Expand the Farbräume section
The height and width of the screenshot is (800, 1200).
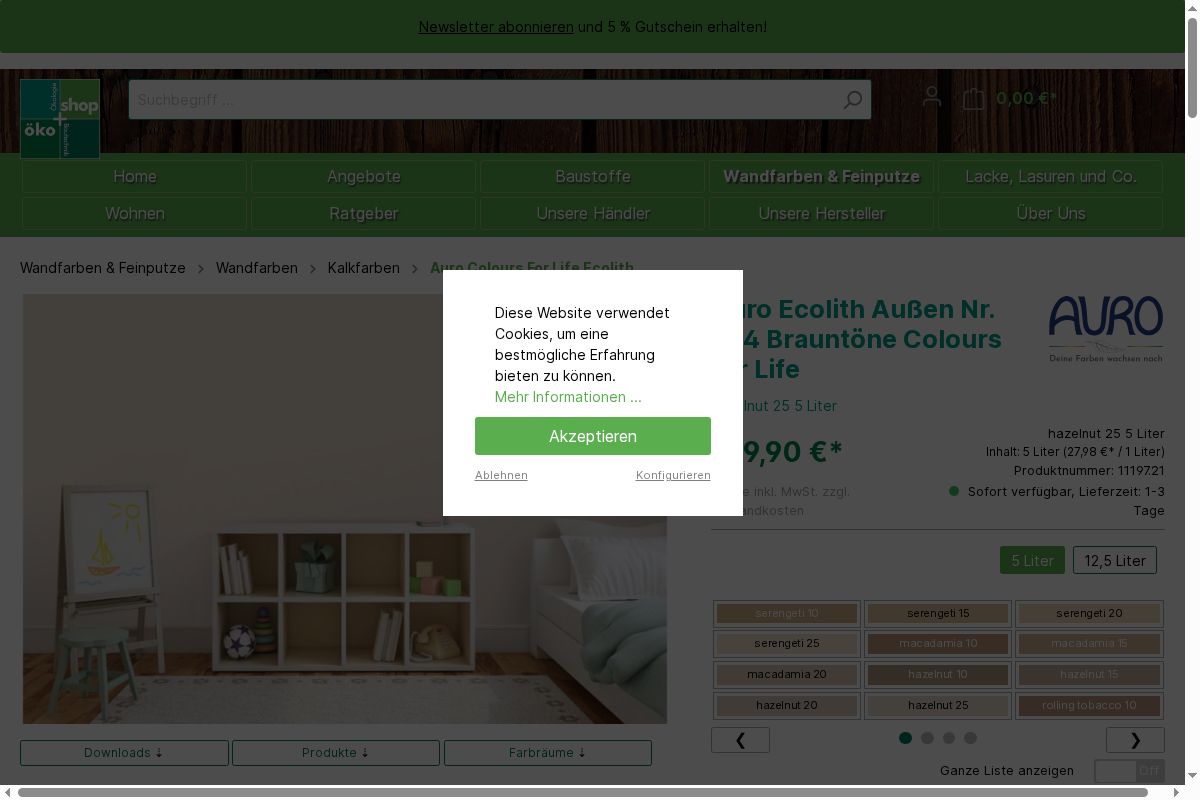coord(548,753)
